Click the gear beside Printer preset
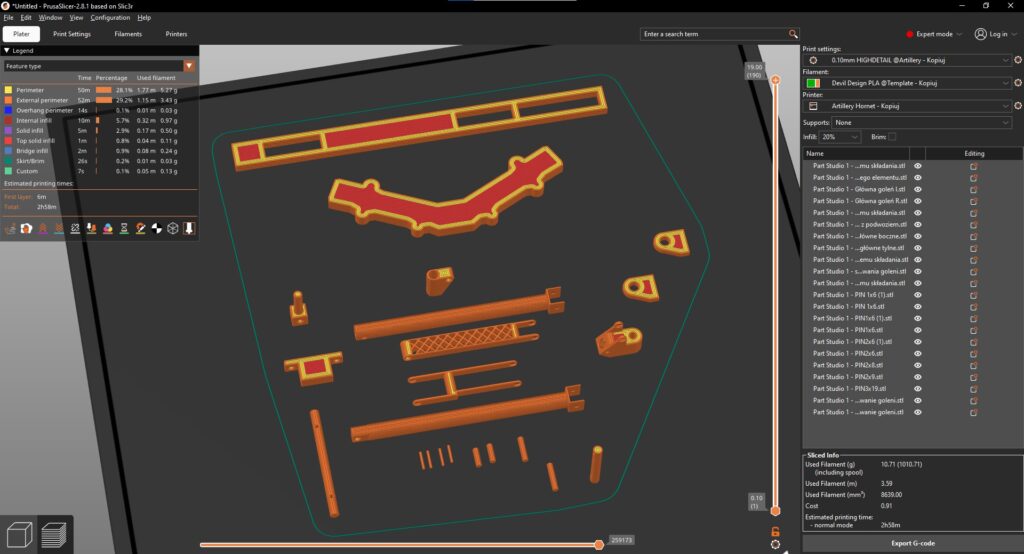Viewport: 1024px width, 554px height. pyautogui.click(x=1017, y=105)
